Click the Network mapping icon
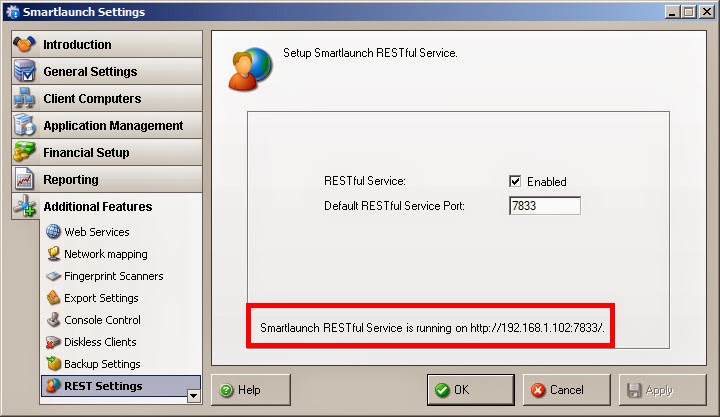 (x=53, y=254)
